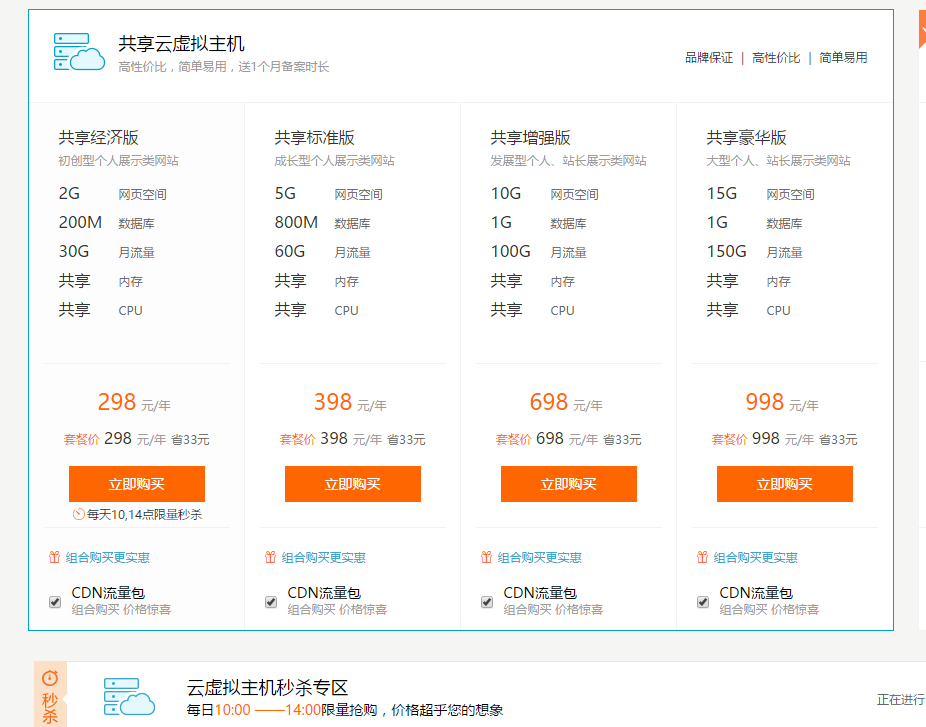Image resolution: width=926 pixels, height=727 pixels.
Task: Click the gift icon under the 共享豪华版 plan
Action: (703, 557)
